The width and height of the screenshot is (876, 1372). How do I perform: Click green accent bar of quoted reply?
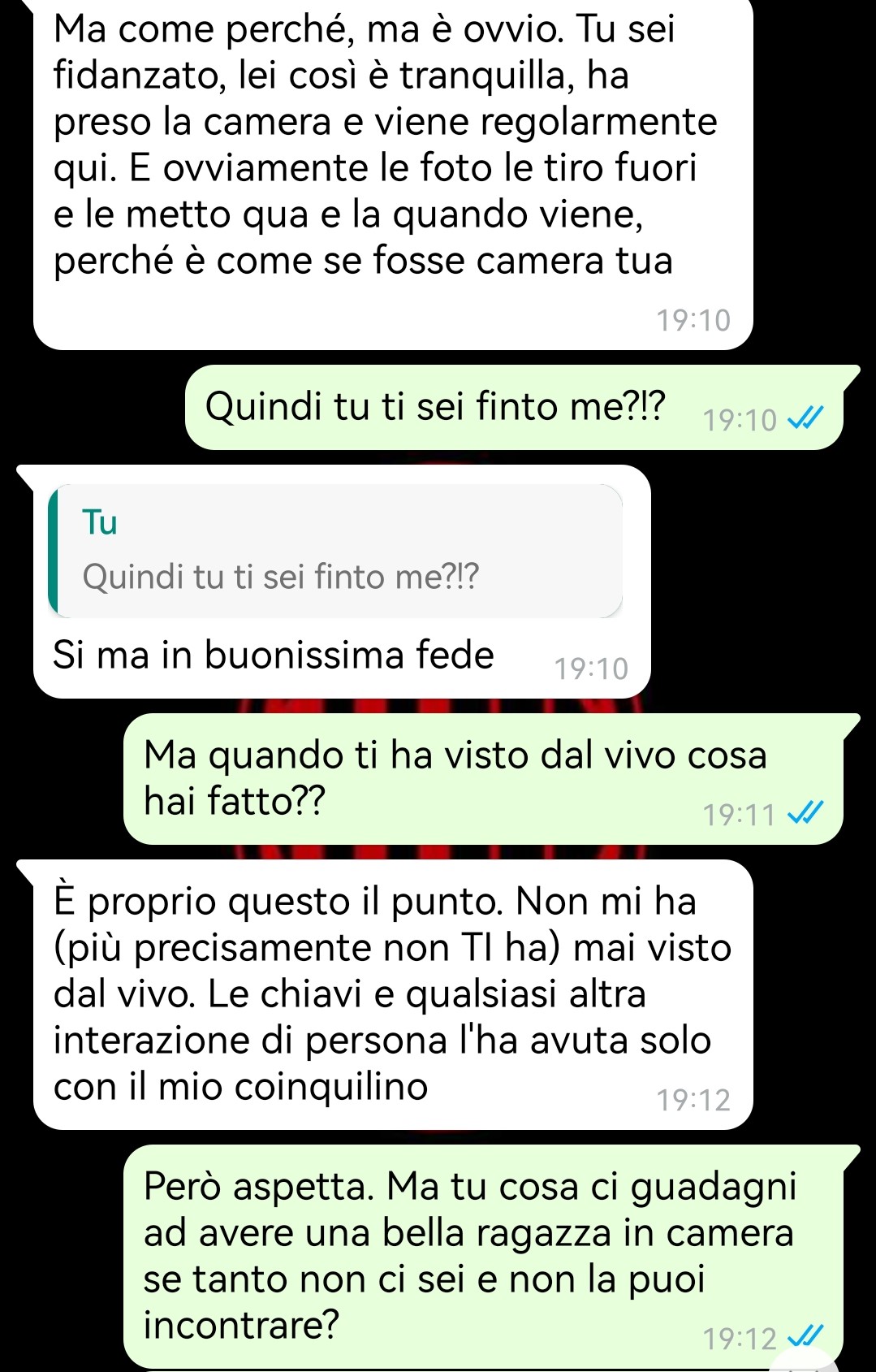pyautogui.click(x=53, y=551)
